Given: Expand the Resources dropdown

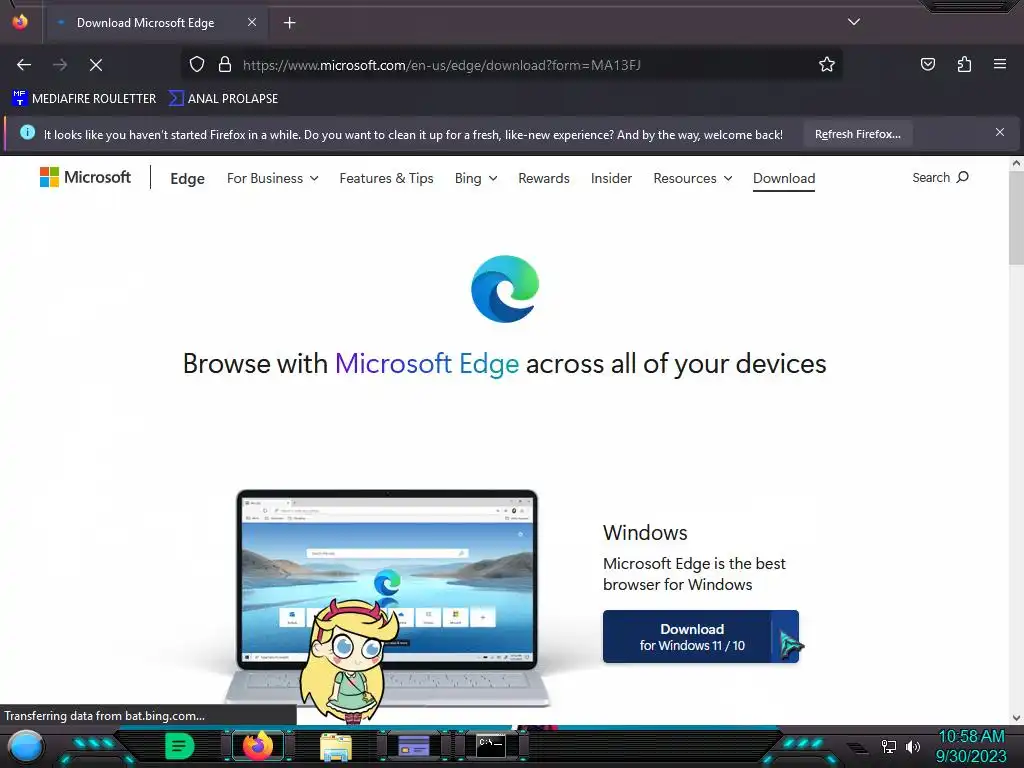Looking at the screenshot, I should point(692,178).
